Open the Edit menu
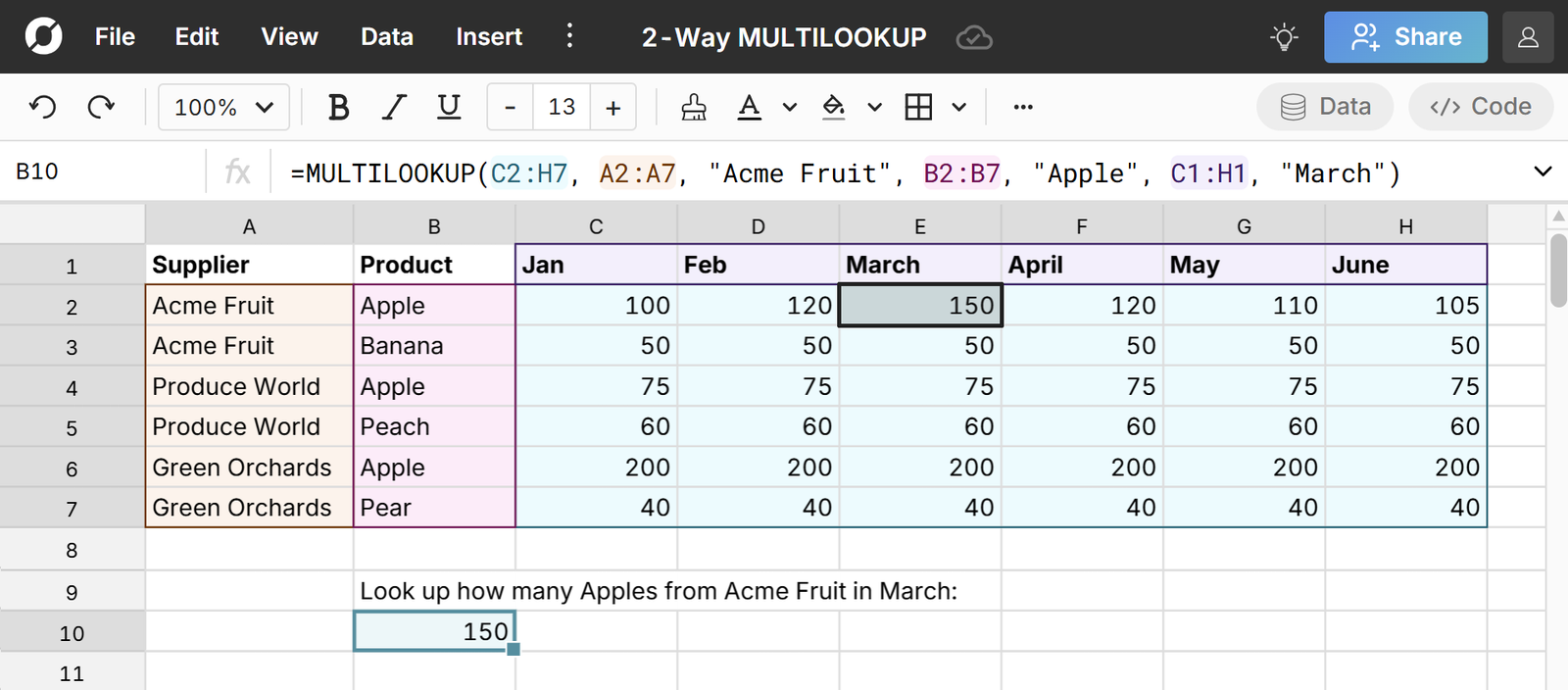 tap(196, 37)
